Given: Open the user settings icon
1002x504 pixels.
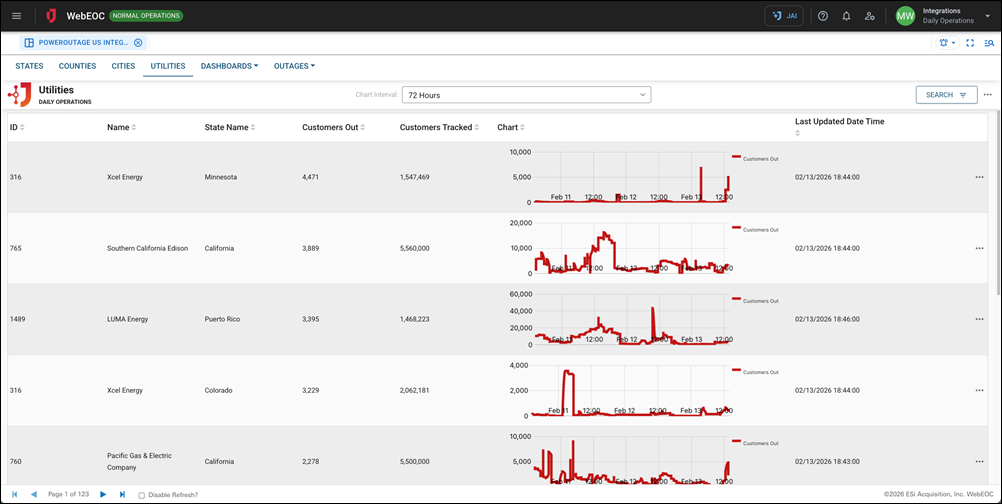Looking at the screenshot, I should point(870,16).
